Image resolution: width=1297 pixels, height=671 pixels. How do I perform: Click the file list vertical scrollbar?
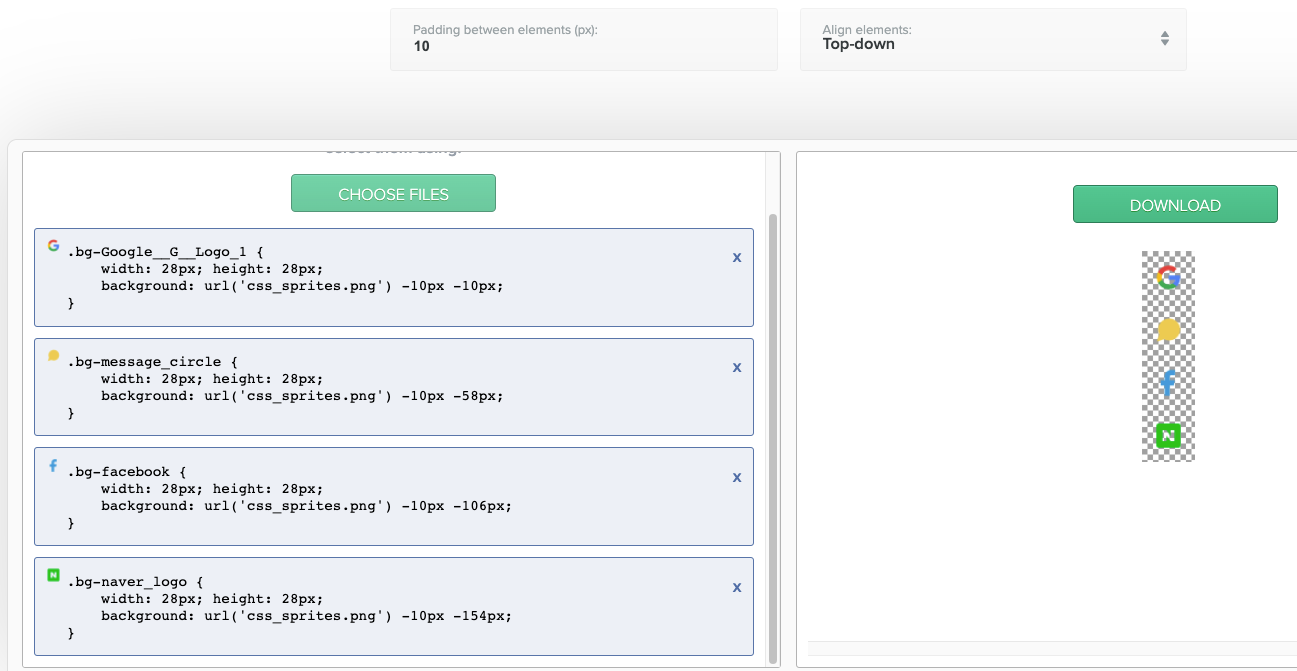tap(772, 438)
